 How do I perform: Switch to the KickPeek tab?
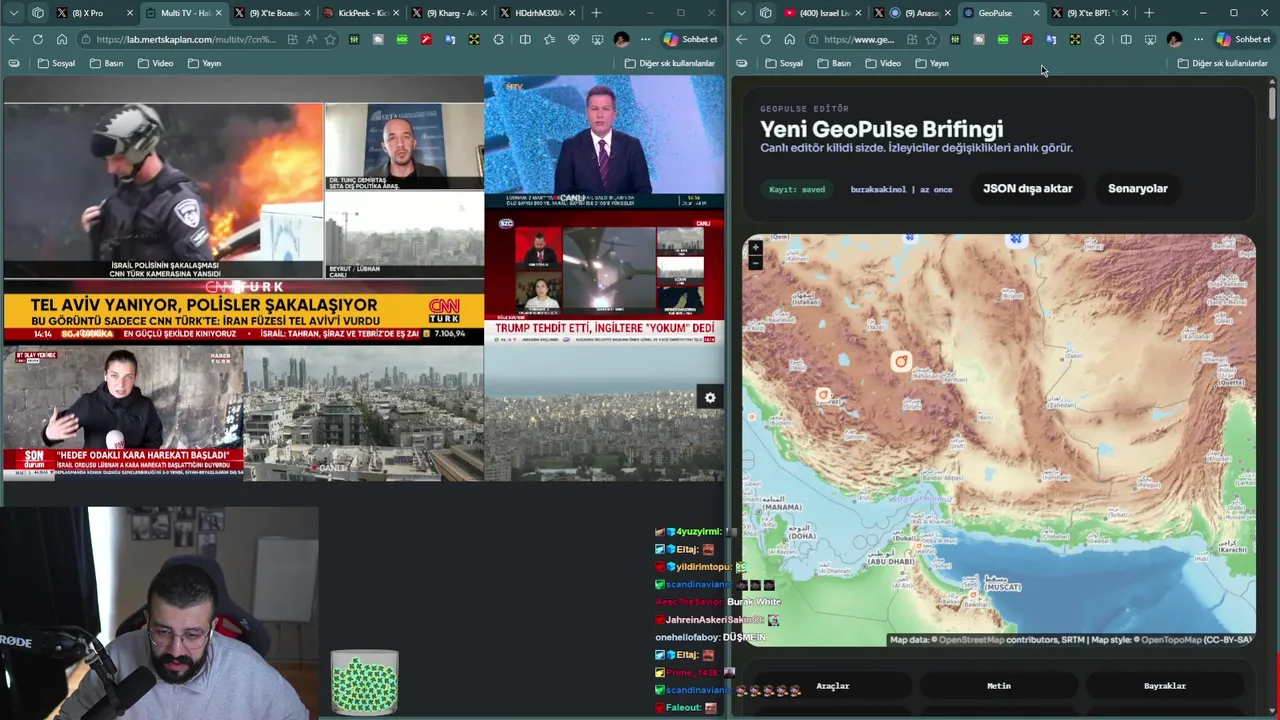click(363, 13)
